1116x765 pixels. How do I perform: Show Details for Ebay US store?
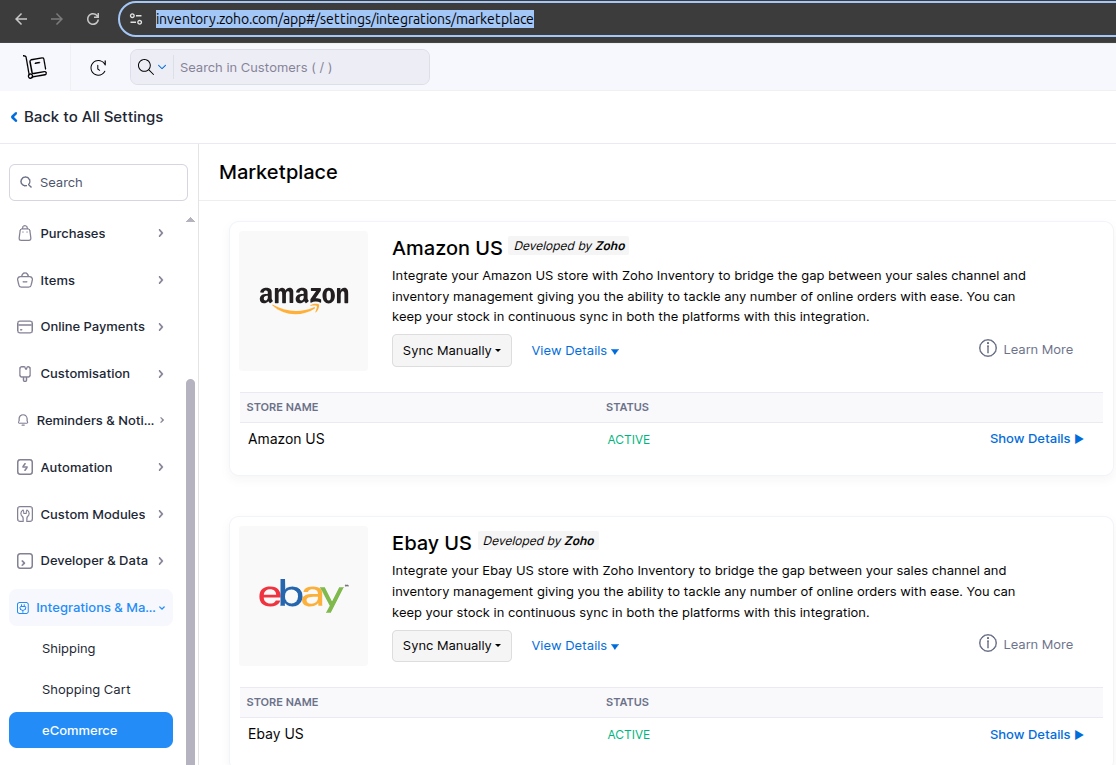[x=1036, y=734]
